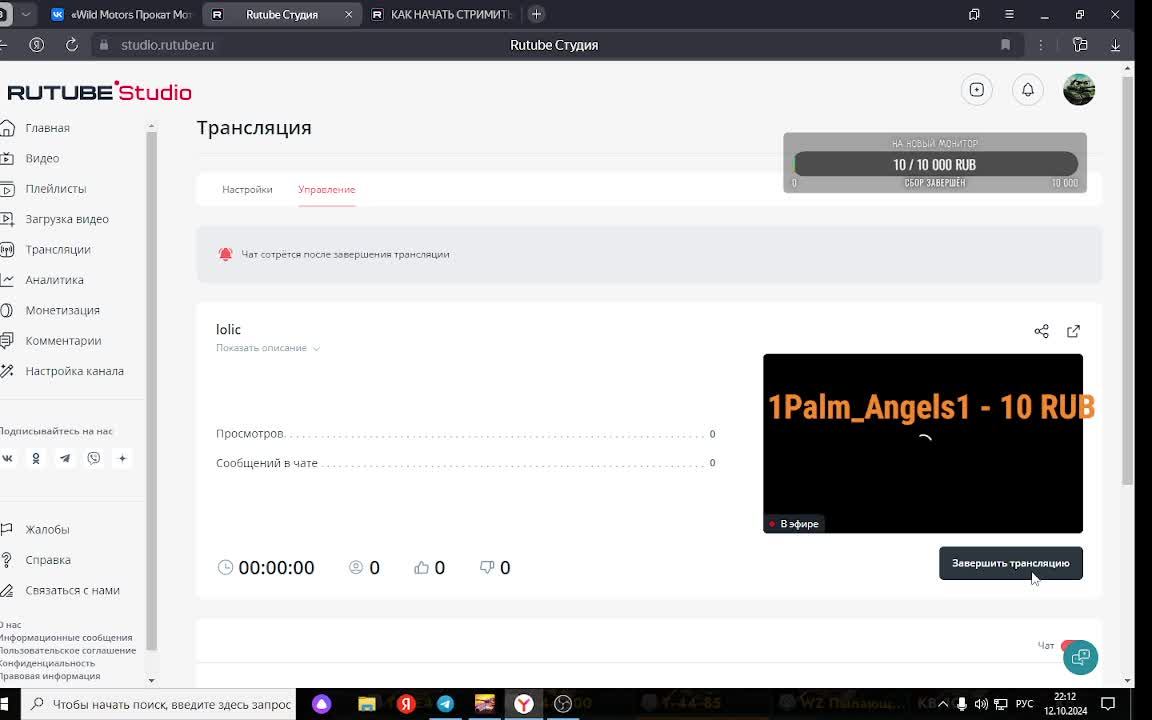Switch to Wild Motors Прокат browser tab
The width and height of the screenshot is (1152, 720).
coord(122,15)
